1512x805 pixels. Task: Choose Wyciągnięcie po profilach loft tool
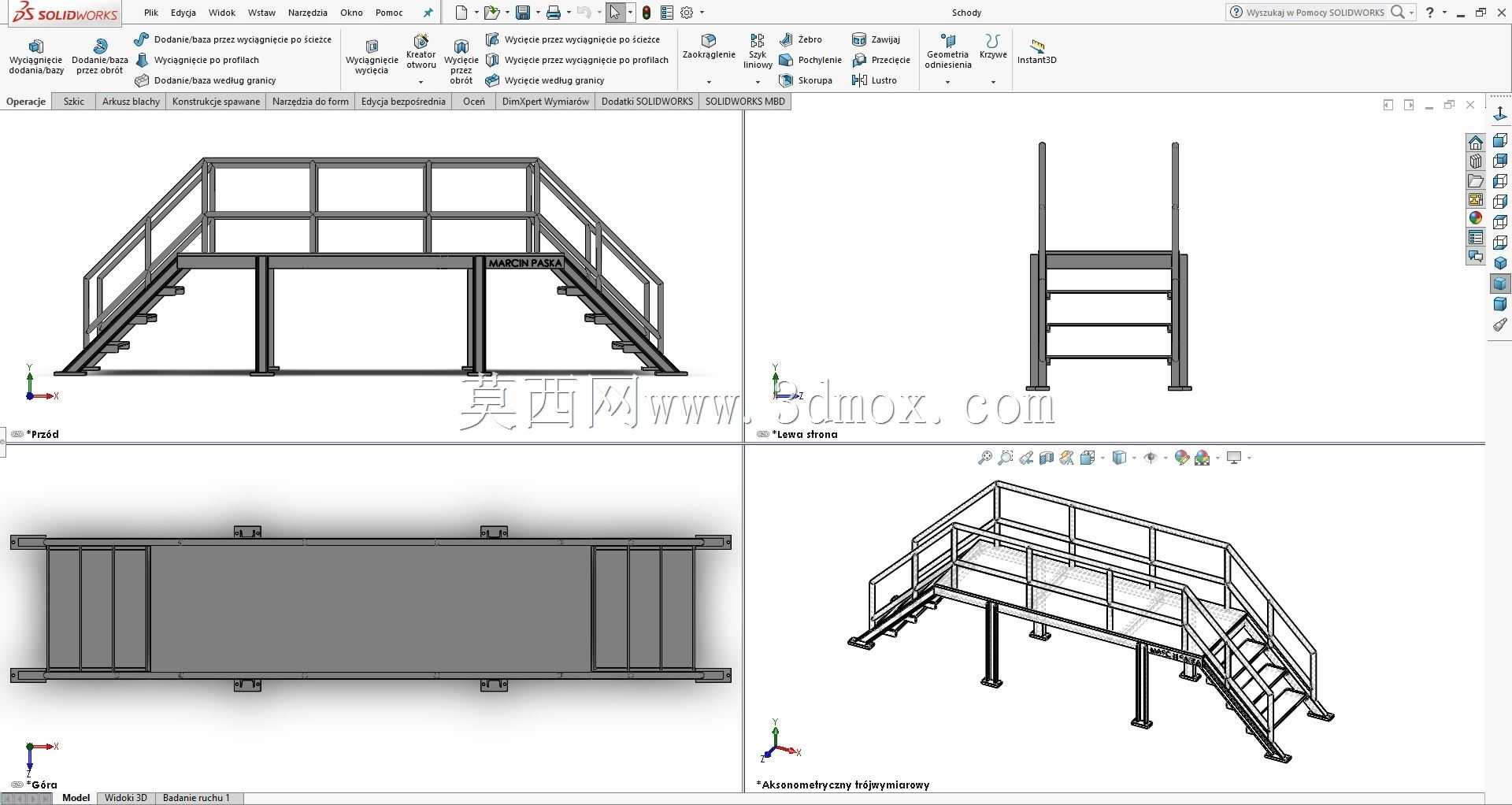pos(198,60)
